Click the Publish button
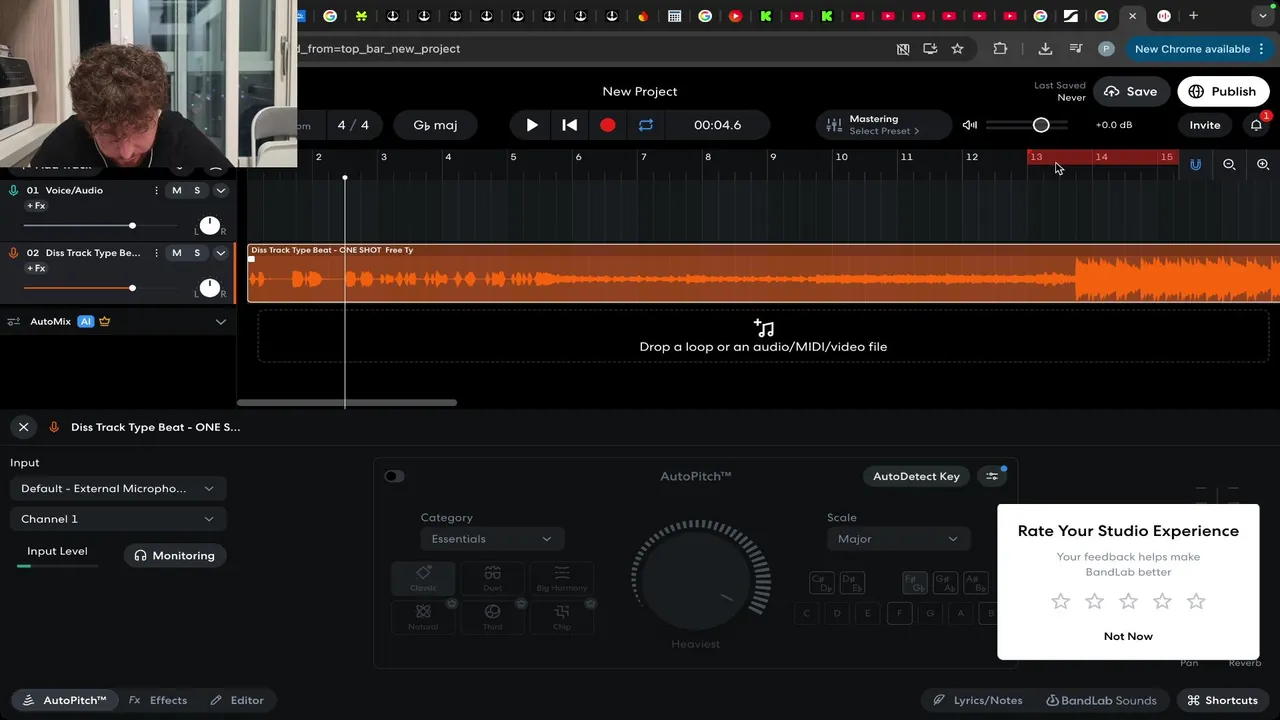 click(x=1223, y=91)
